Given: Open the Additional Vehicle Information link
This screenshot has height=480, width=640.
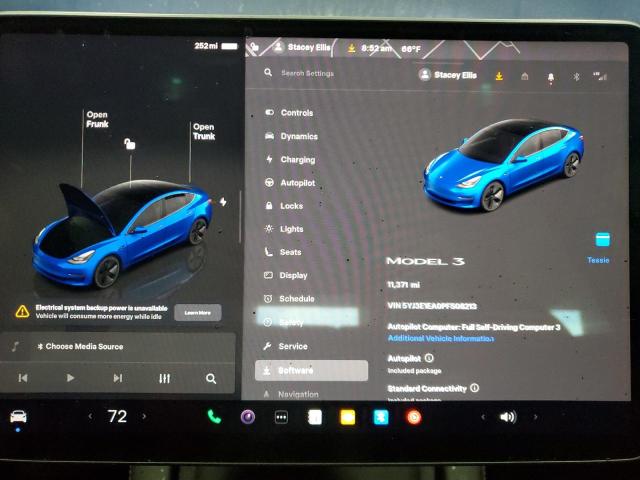Looking at the screenshot, I should [440, 339].
